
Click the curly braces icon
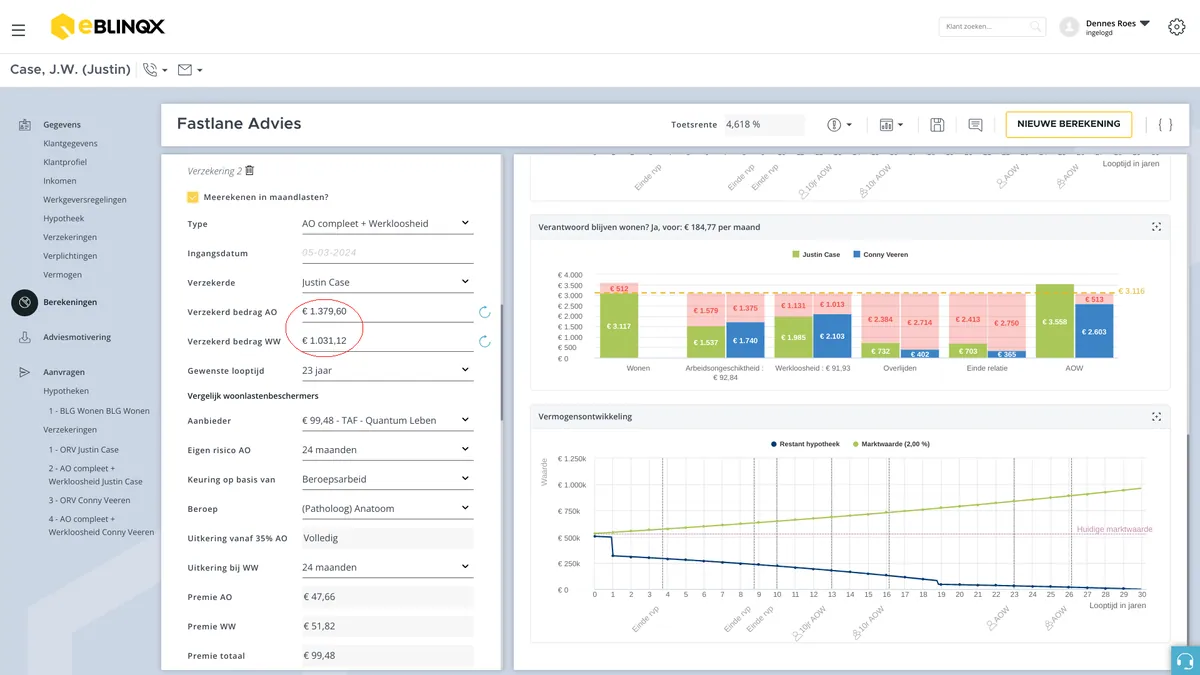point(1165,125)
